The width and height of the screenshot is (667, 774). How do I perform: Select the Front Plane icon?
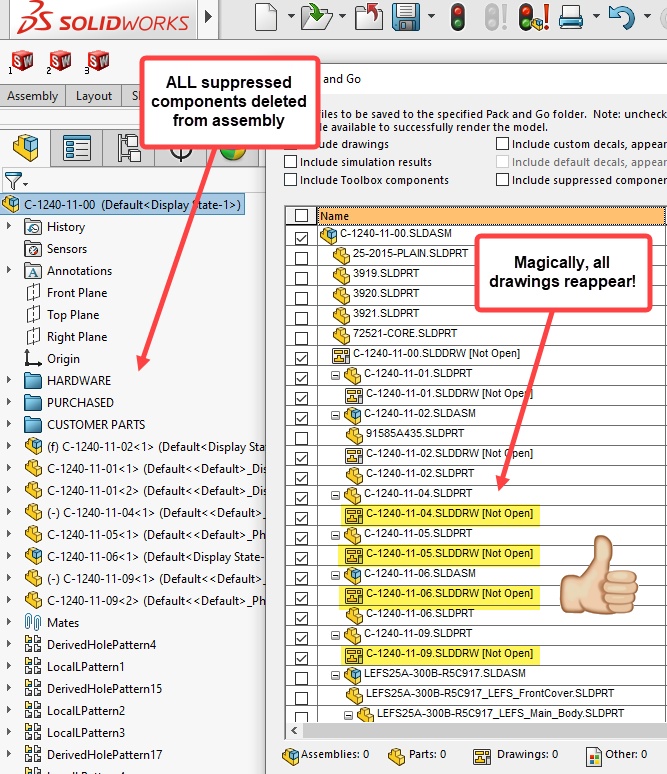tap(33, 293)
